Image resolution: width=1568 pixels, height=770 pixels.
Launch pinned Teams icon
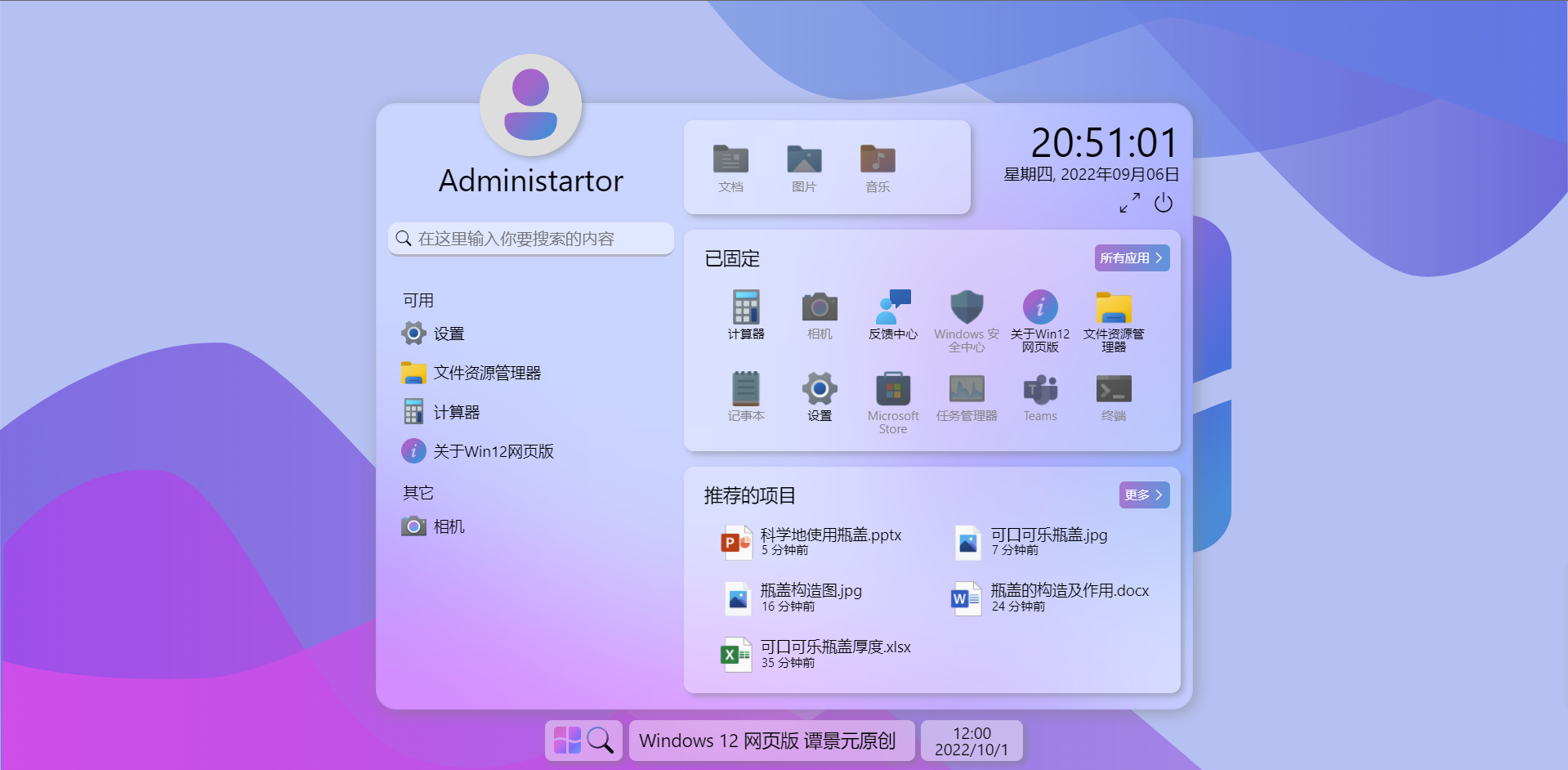click(x=1040, y=389)
